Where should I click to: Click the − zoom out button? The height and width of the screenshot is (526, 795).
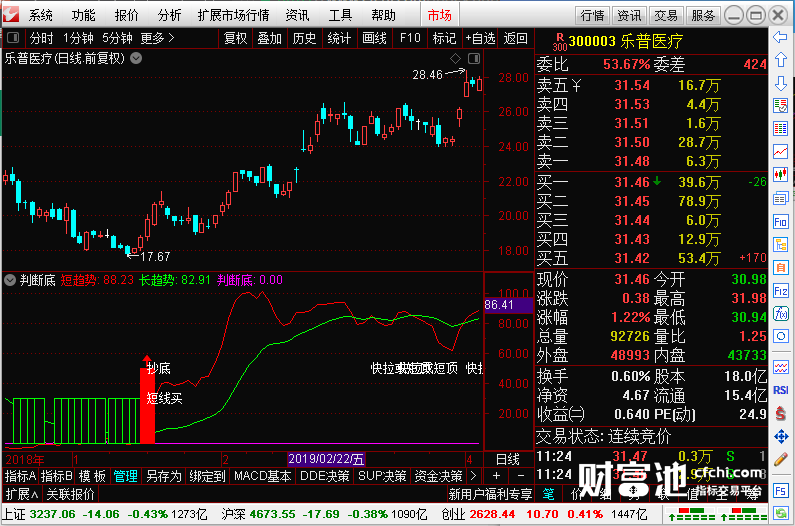click(x=521, y=475)
